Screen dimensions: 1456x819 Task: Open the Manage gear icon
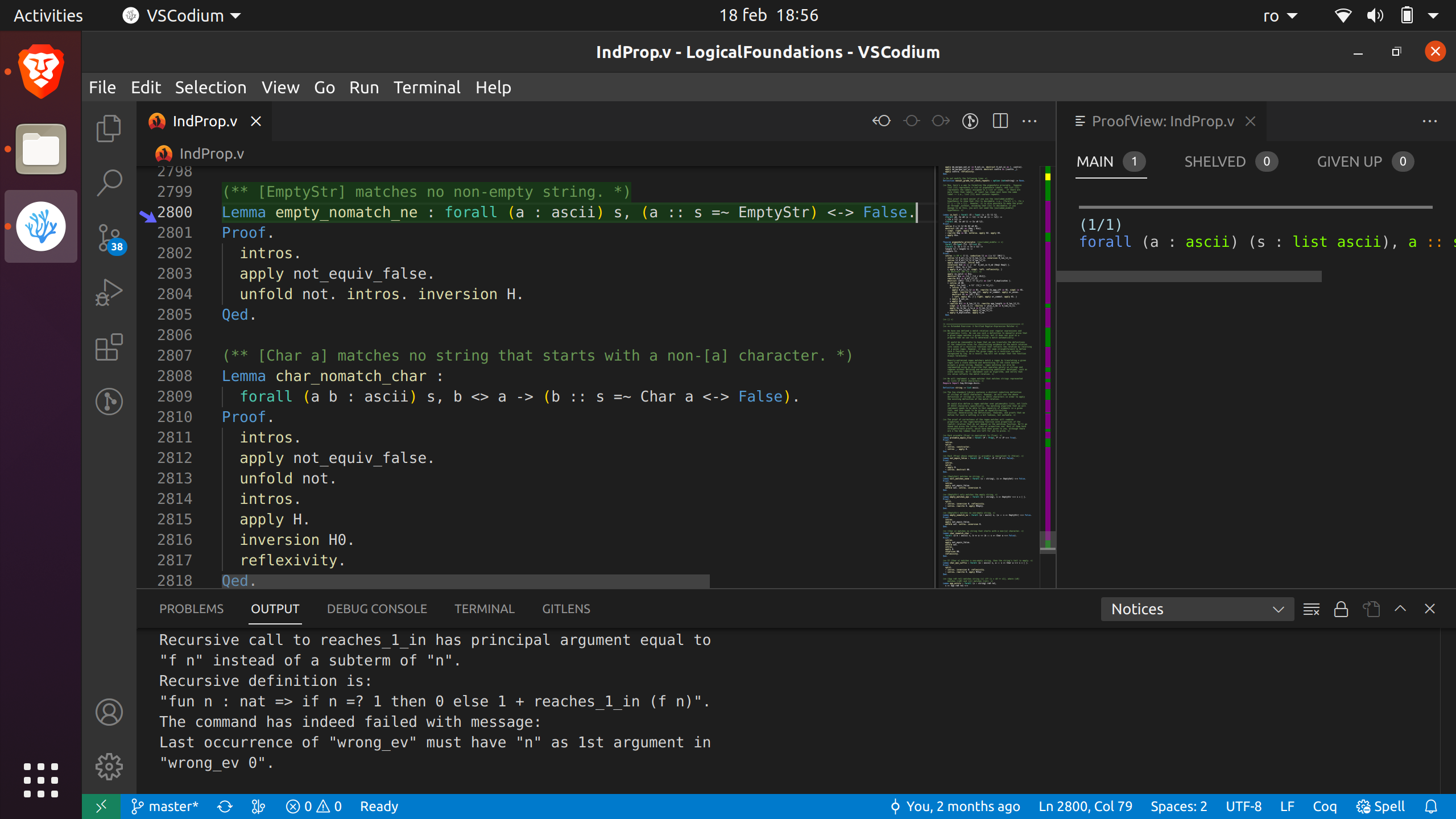(x=109, y=767)
